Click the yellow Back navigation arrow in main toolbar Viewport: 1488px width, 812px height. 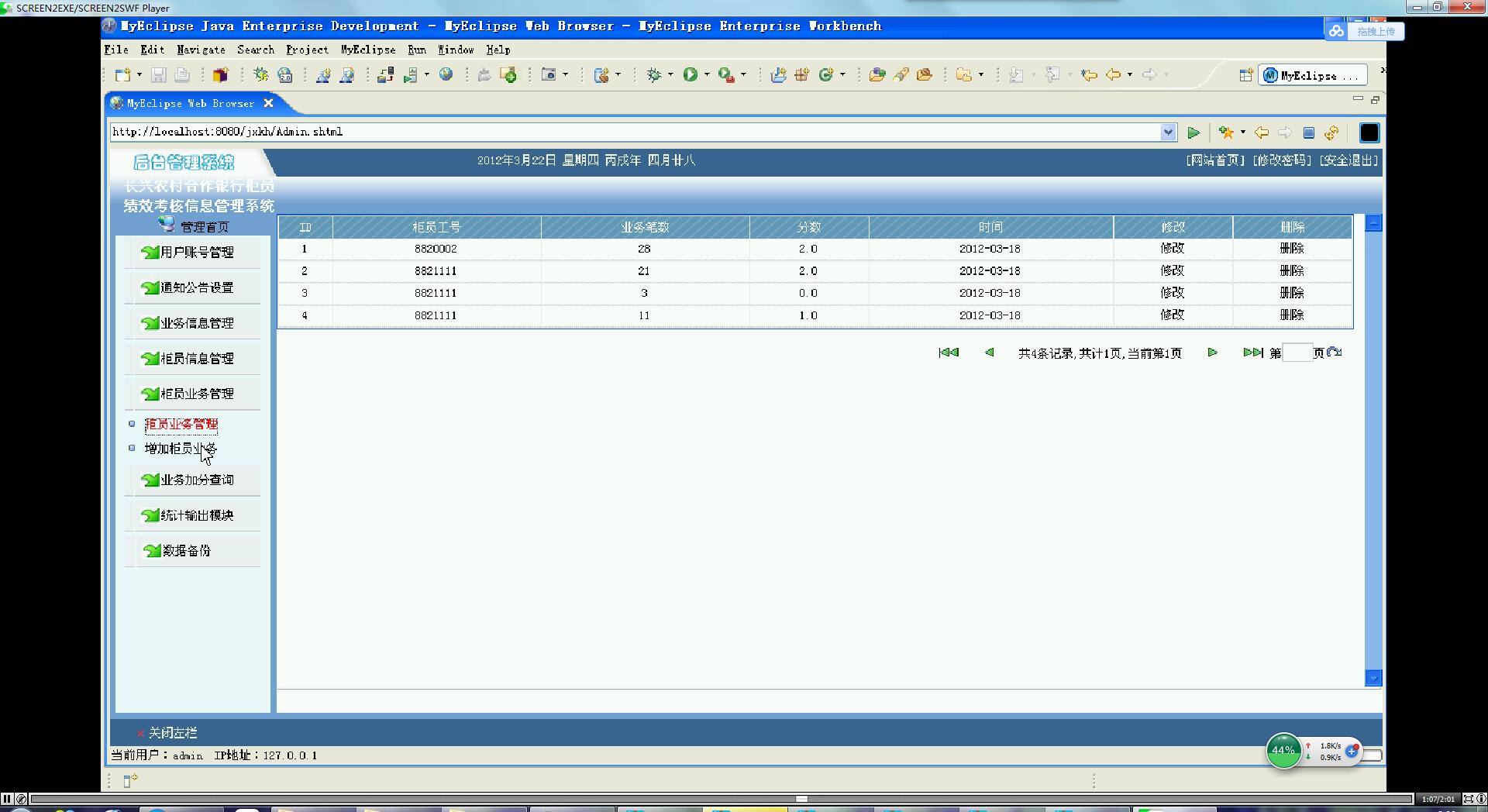tap(1114, 74)
